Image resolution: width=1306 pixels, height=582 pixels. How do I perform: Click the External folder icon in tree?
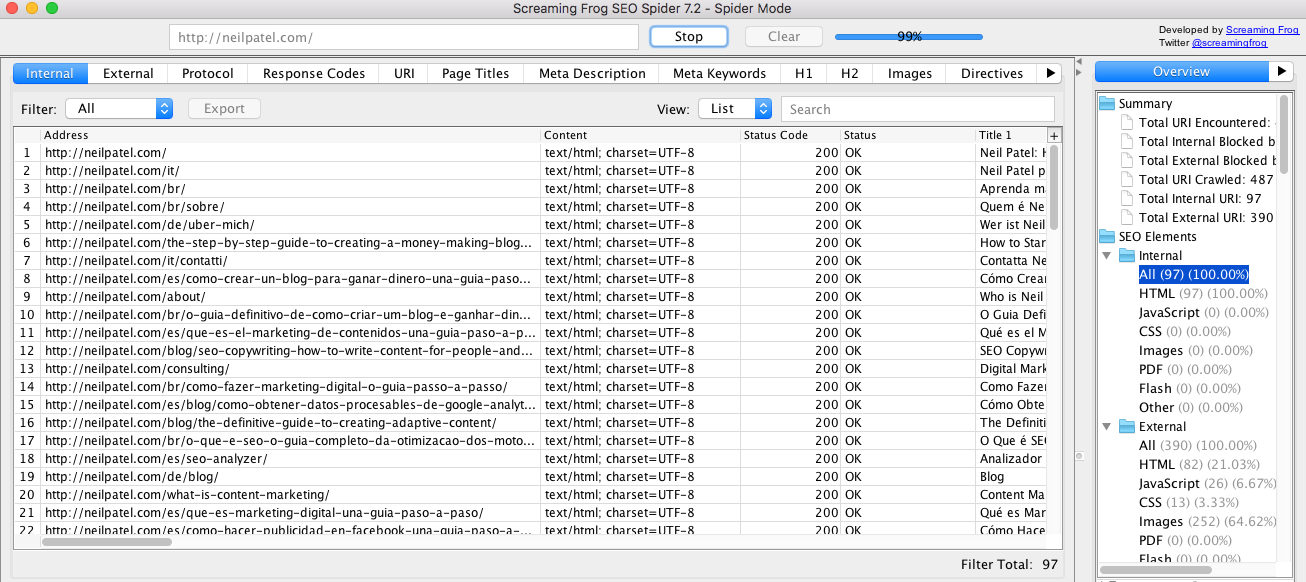coord(1127,427)
